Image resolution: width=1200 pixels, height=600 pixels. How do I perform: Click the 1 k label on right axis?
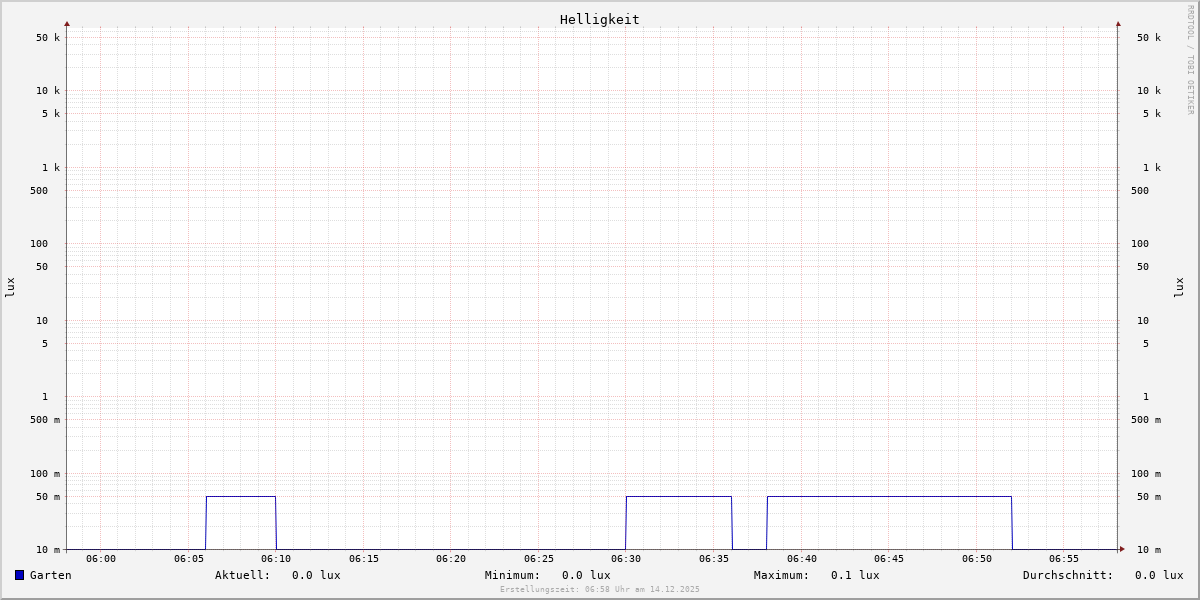pos(1152,167)
